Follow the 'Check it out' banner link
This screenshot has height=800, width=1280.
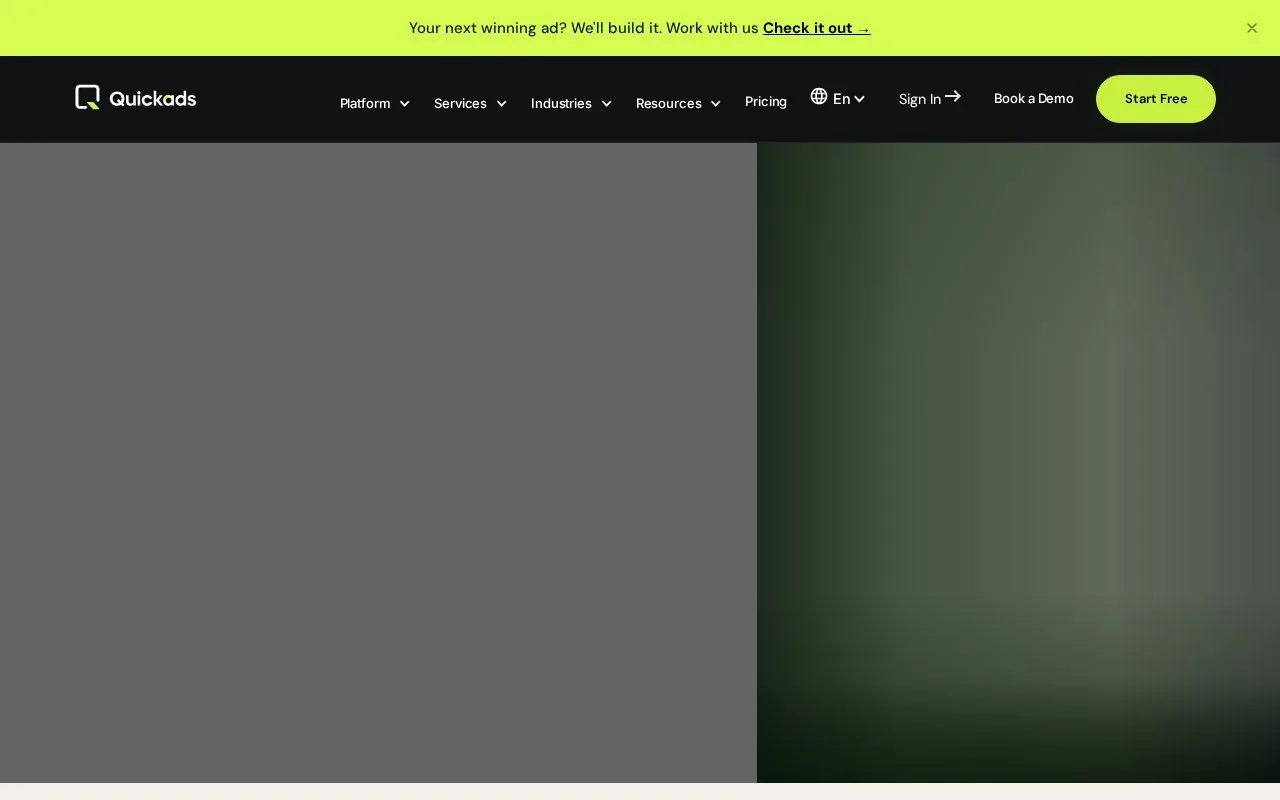[x=817, y=28]
